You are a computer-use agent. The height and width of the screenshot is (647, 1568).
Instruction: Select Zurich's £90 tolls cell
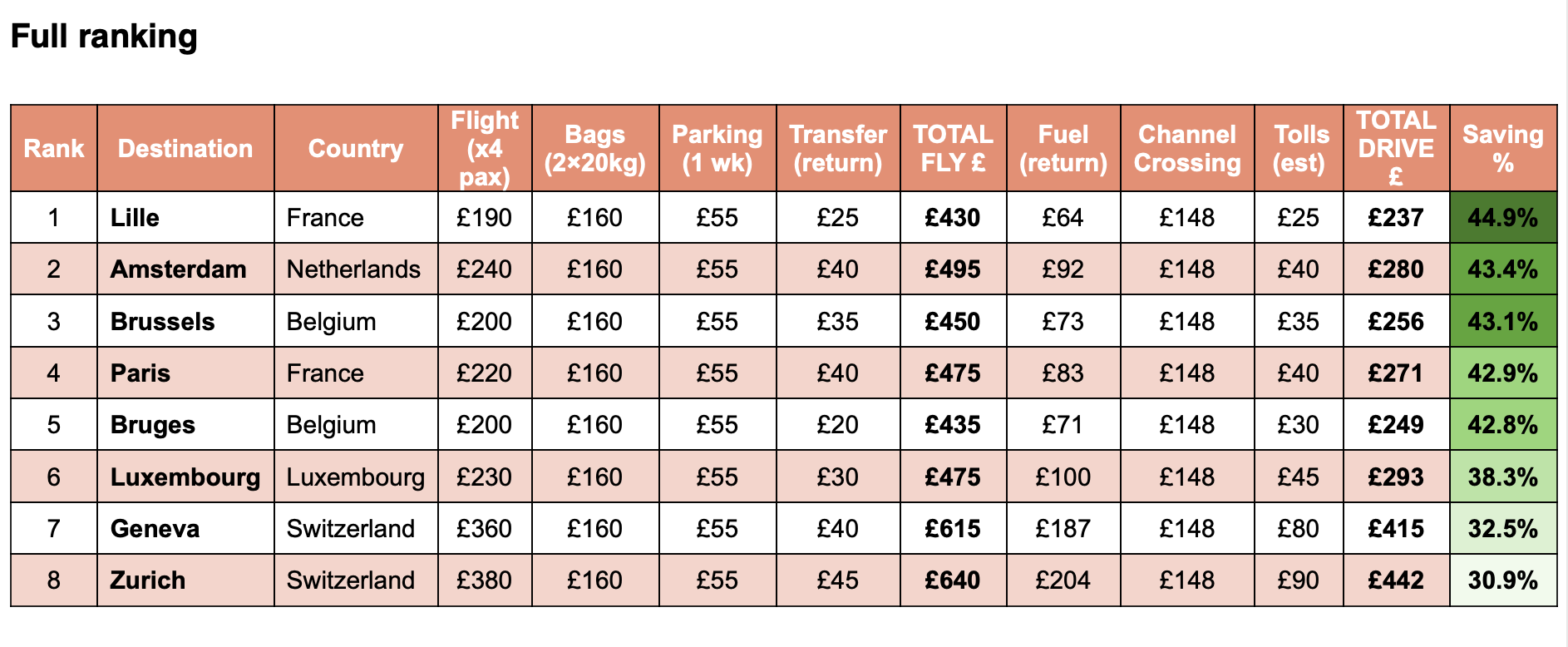point(1299,580)
